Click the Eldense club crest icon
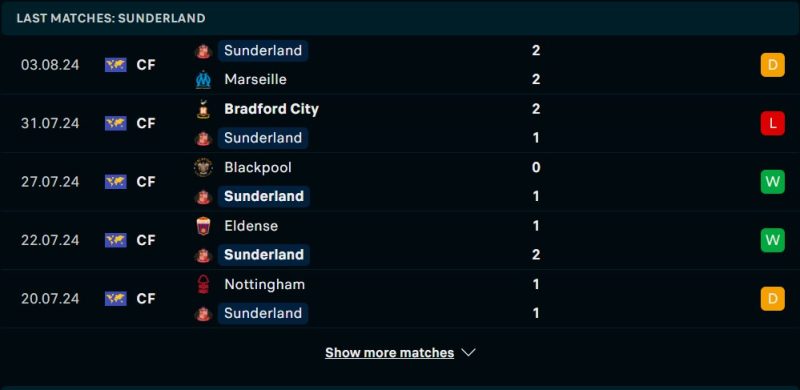800x390 pixels. coord(203,226)
